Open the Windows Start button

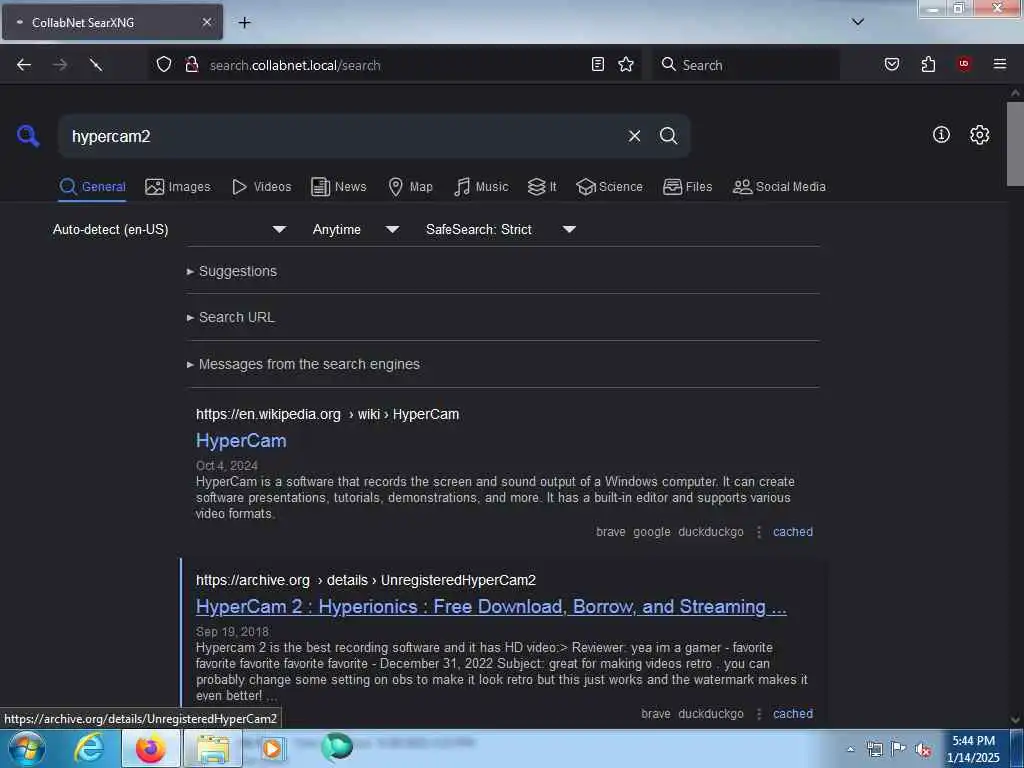(x=27, y=748)
